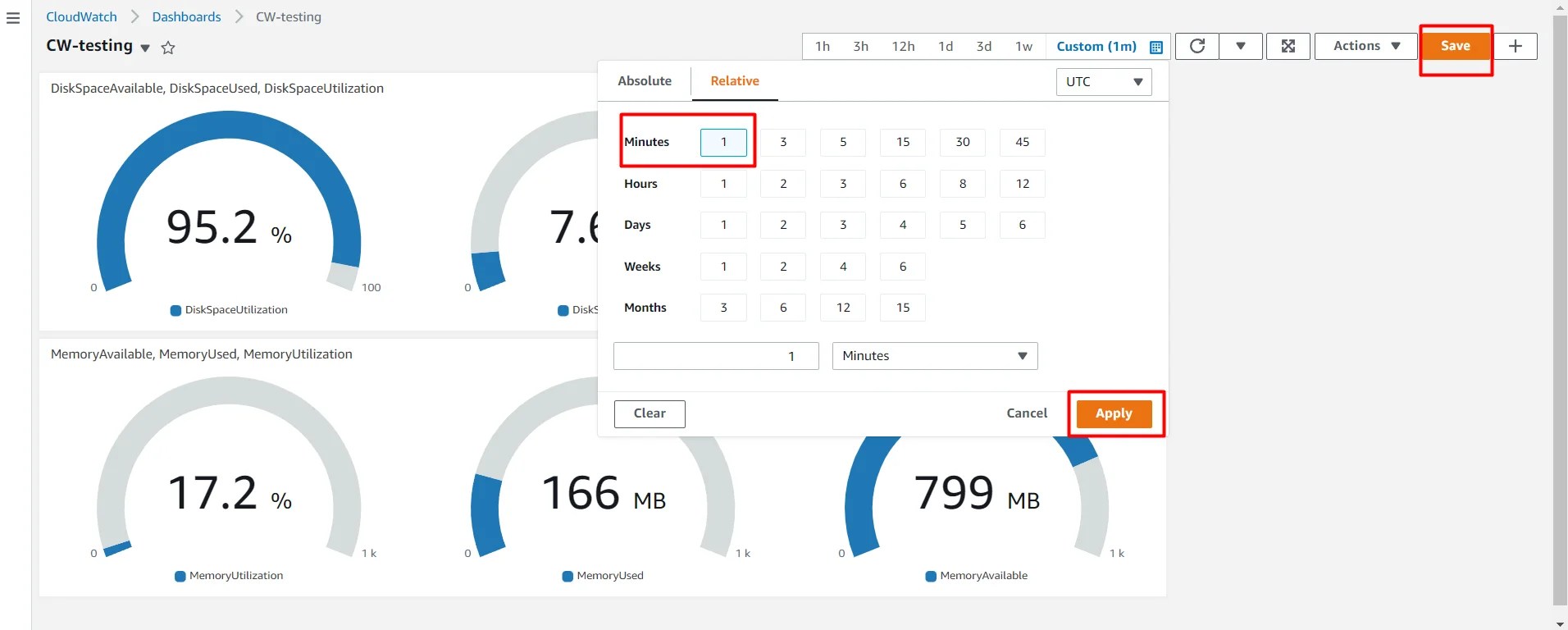Image resolution: width=1568 pixels, height=630 pixels.
Task: Select 12h time range
Action: pyautogui.click(x=903, y=47)
